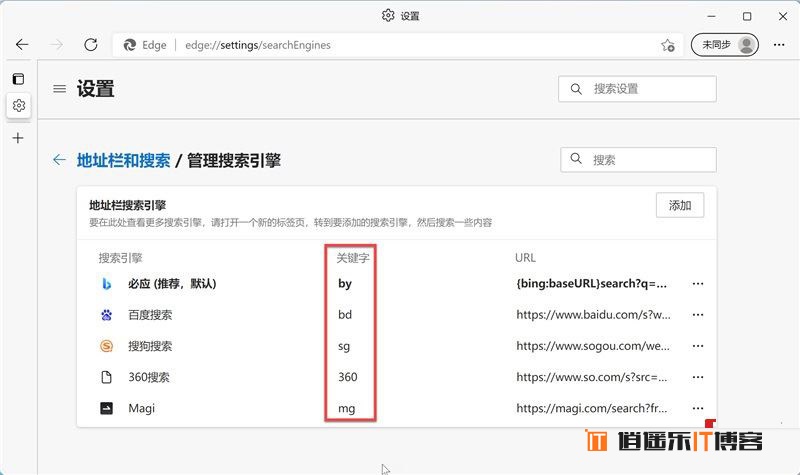Select the settings gear vertical tab

pos(19,106)
